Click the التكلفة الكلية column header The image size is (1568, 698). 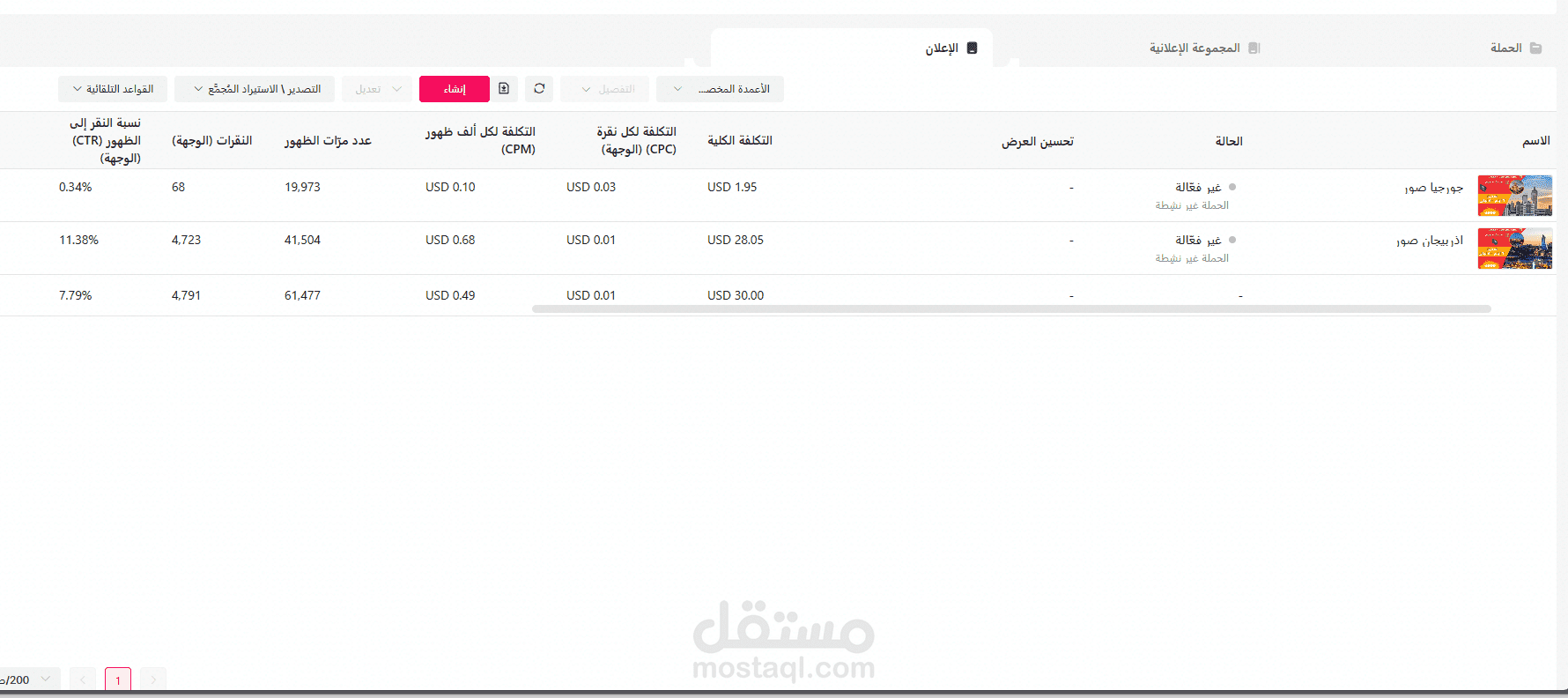[x=740, y=140]
